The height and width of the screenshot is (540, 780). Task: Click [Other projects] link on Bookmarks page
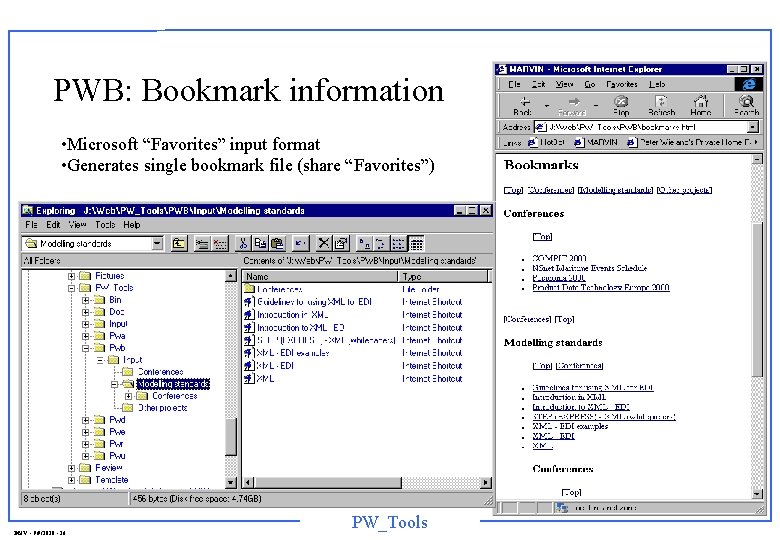coord(684,190)
